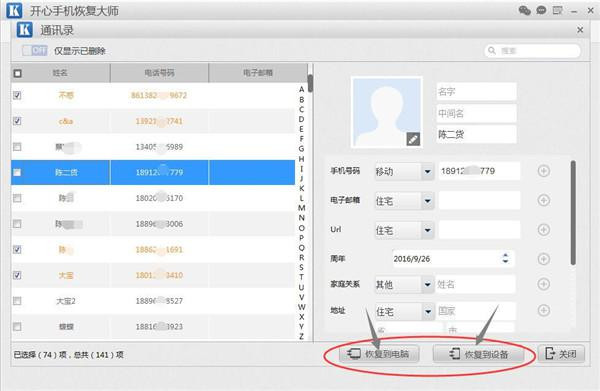Image resolution: width=600 pixels, height=391 pixels.
Task: Add another phone number with plus icon
Action: point(544,171)
